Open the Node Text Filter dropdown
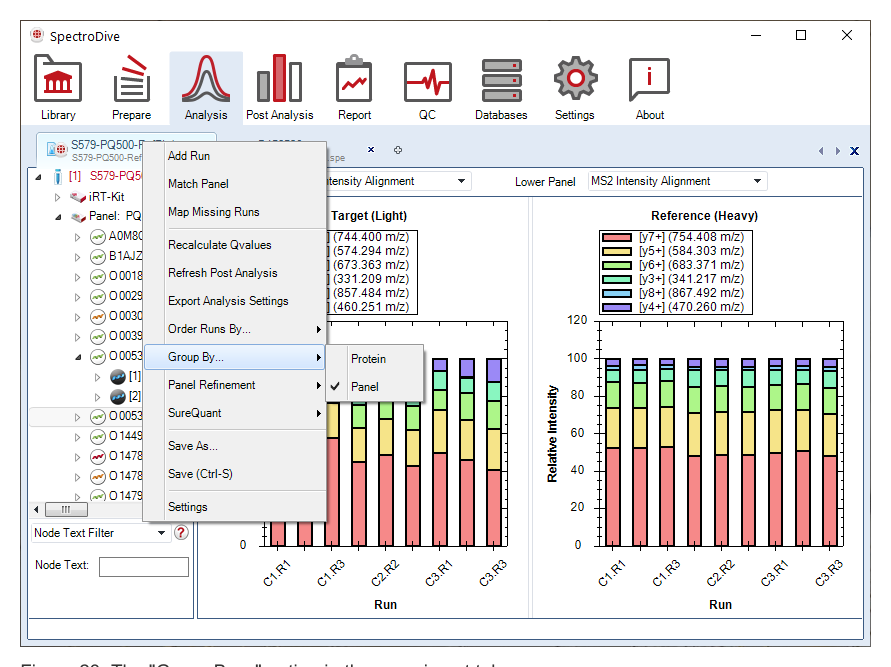The image size is (891, 667). point(161,533)
